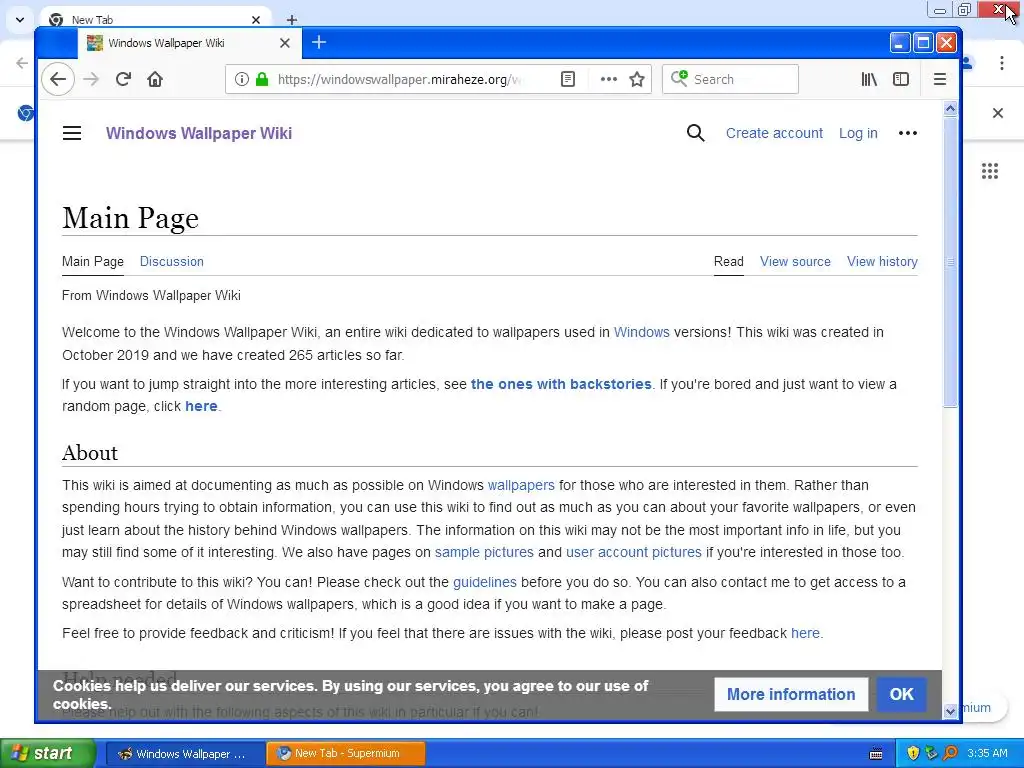The width and height of the screenshot is (1024, 768).
Task: Open 'the ones with backstories' link
Action: (x=561, y=384)
